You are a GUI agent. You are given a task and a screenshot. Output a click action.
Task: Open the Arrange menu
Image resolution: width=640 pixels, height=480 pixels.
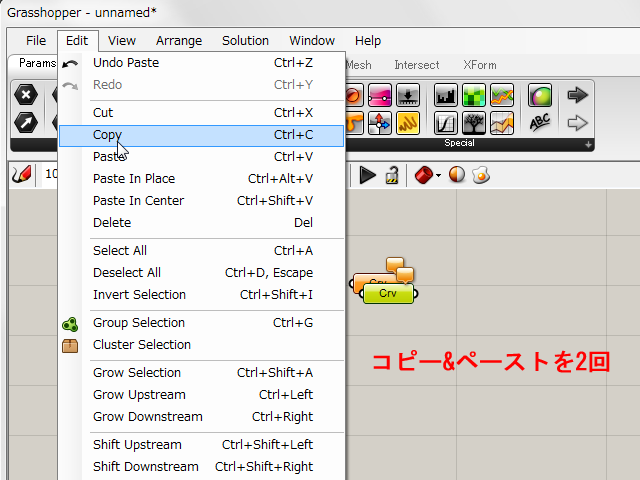click(179, 40)
